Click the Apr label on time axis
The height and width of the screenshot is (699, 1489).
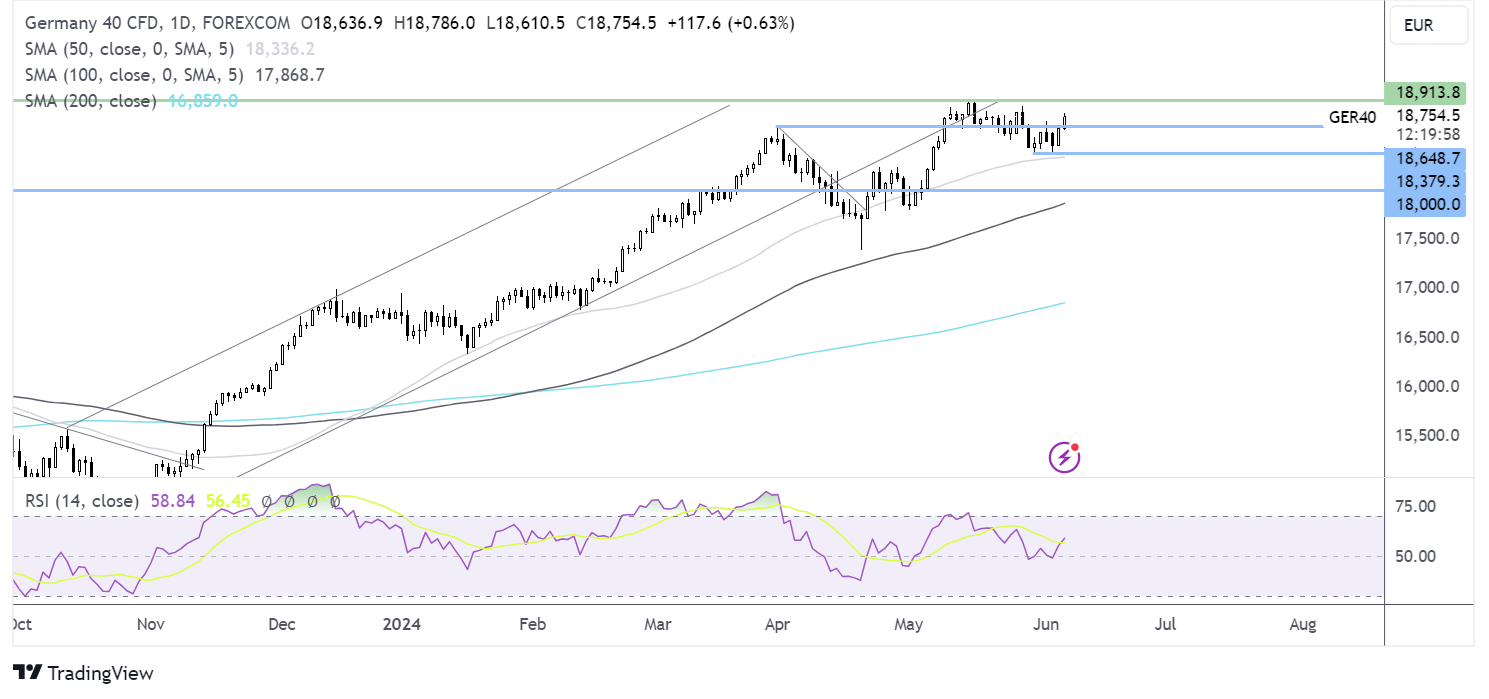point(777,625)
